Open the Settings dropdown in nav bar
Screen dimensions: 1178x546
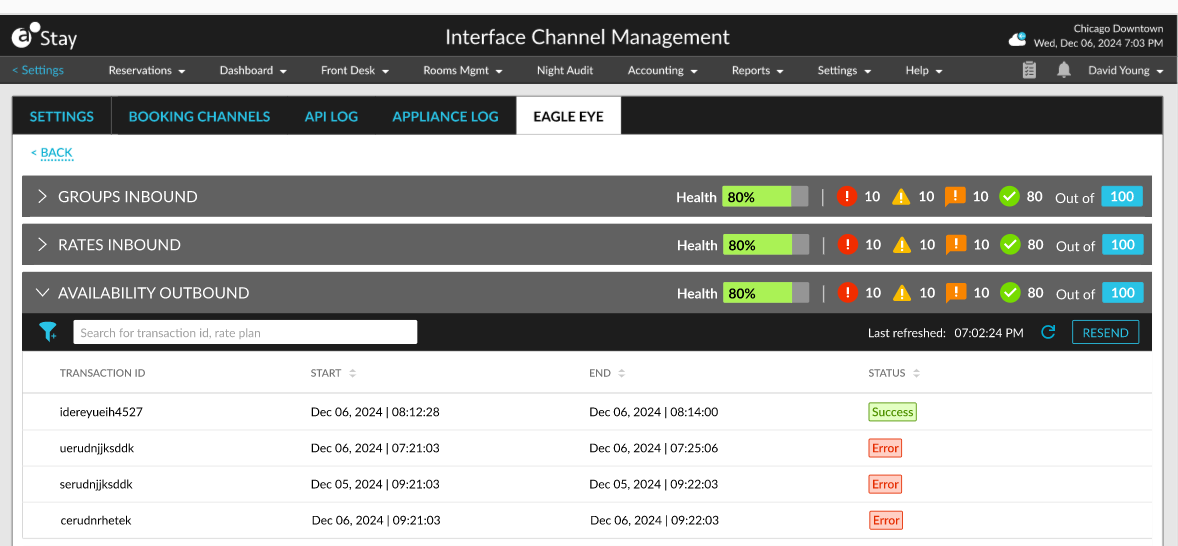pyautogui.click(x=844, y=71)
